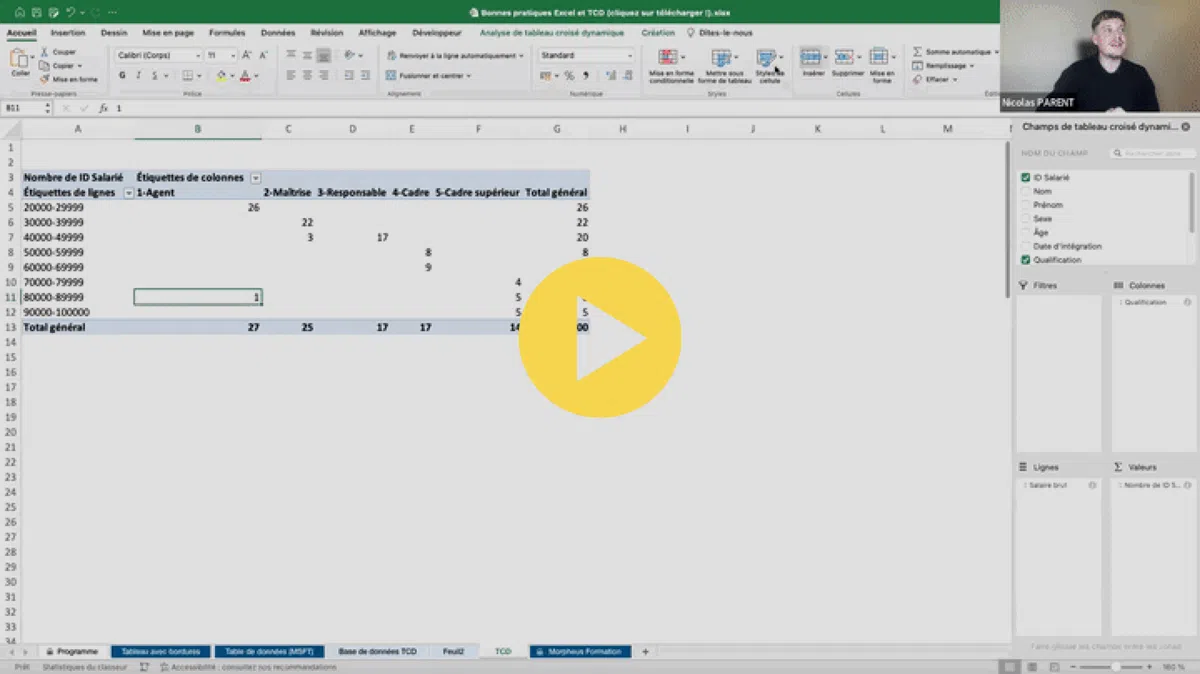Check the Âge field checkbox

[1025, 232]
